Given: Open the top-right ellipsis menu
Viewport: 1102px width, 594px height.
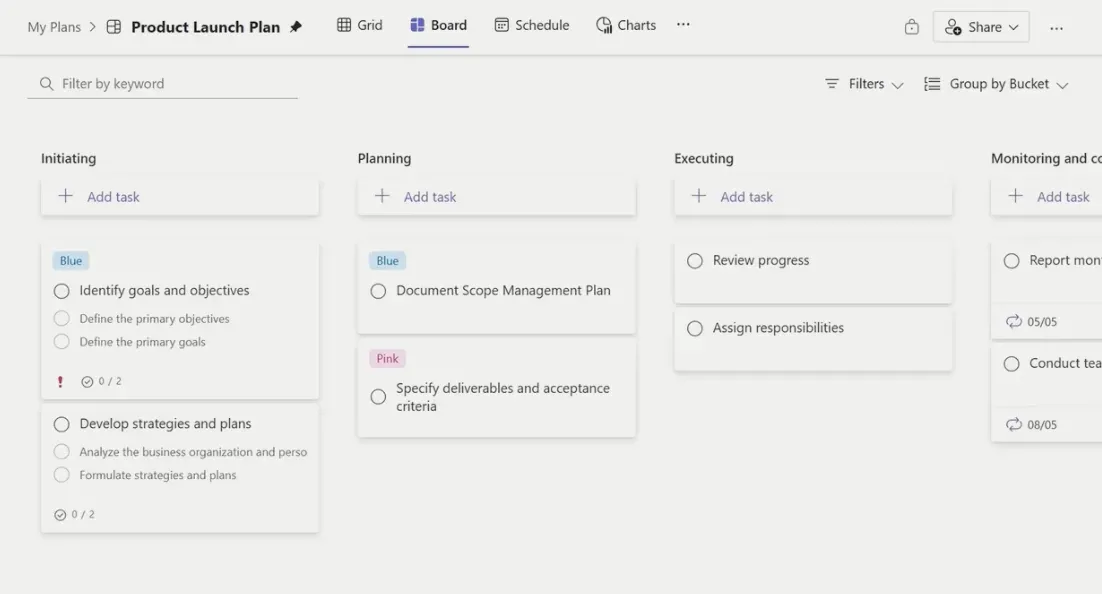Looking at the screenshot, I should tap(1056, 27).
